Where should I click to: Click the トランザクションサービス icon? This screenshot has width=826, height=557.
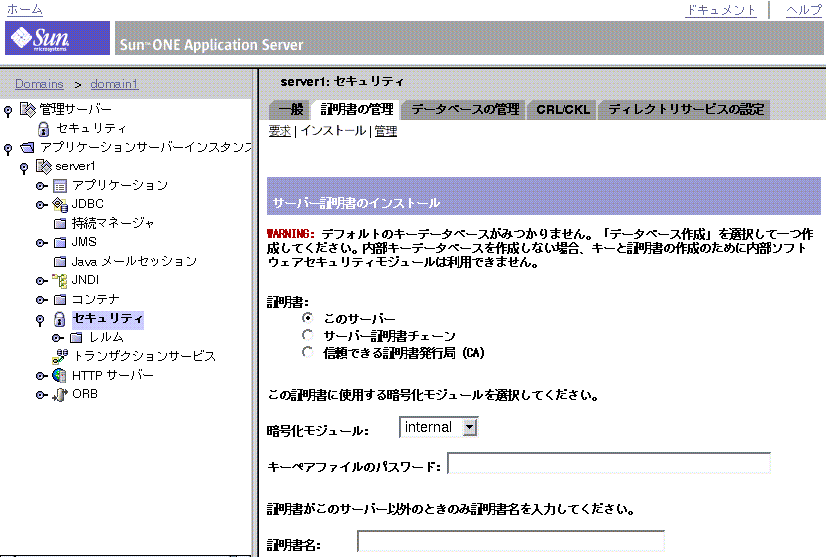pos(60,357)
